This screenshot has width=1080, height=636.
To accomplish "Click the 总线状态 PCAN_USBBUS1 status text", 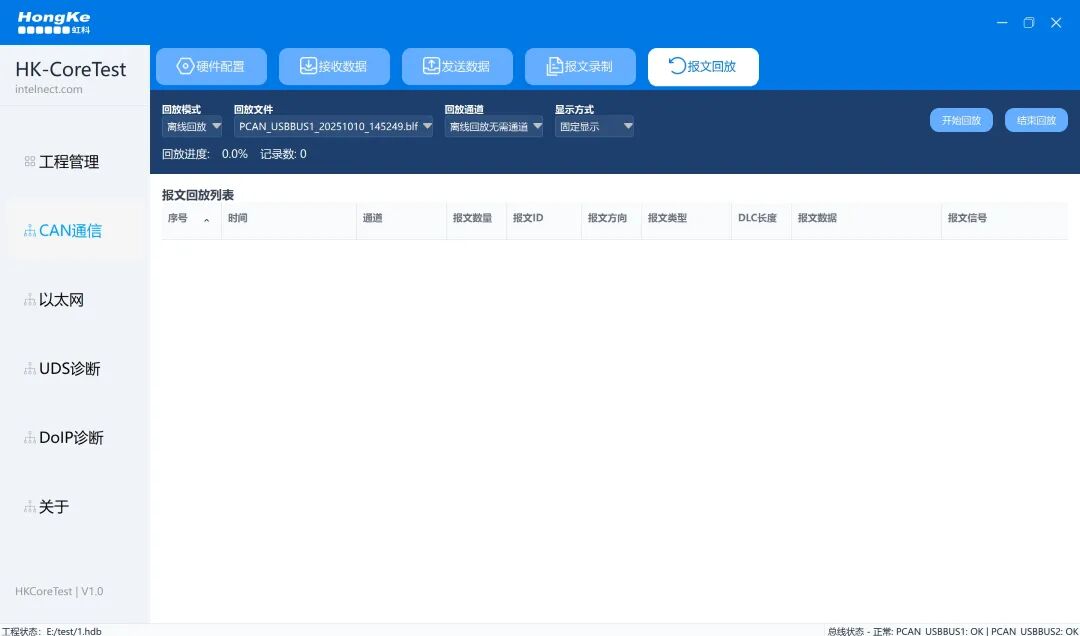I will pos(953,631).
